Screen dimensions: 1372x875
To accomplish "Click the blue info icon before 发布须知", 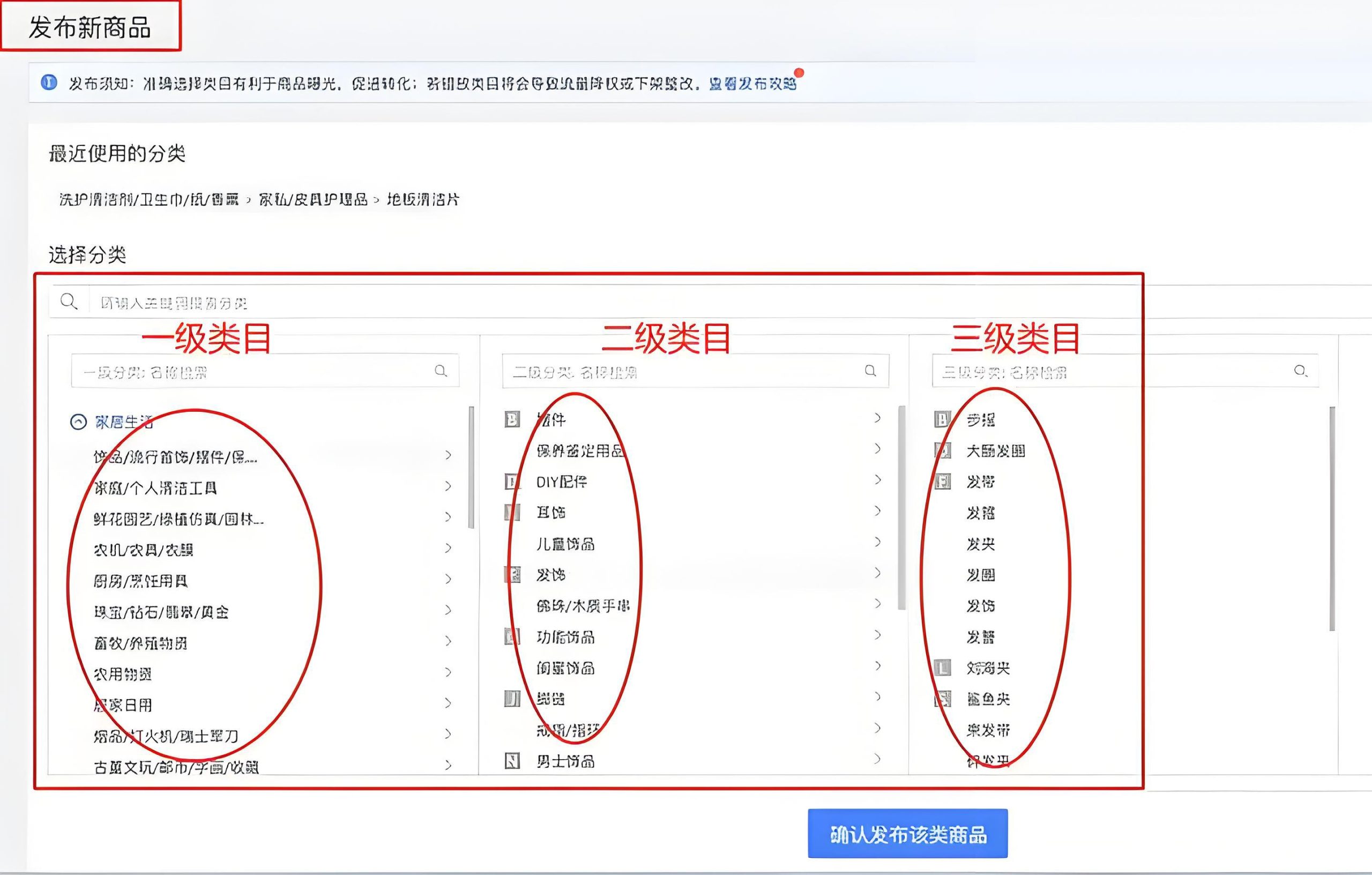I will click(49, 83).
